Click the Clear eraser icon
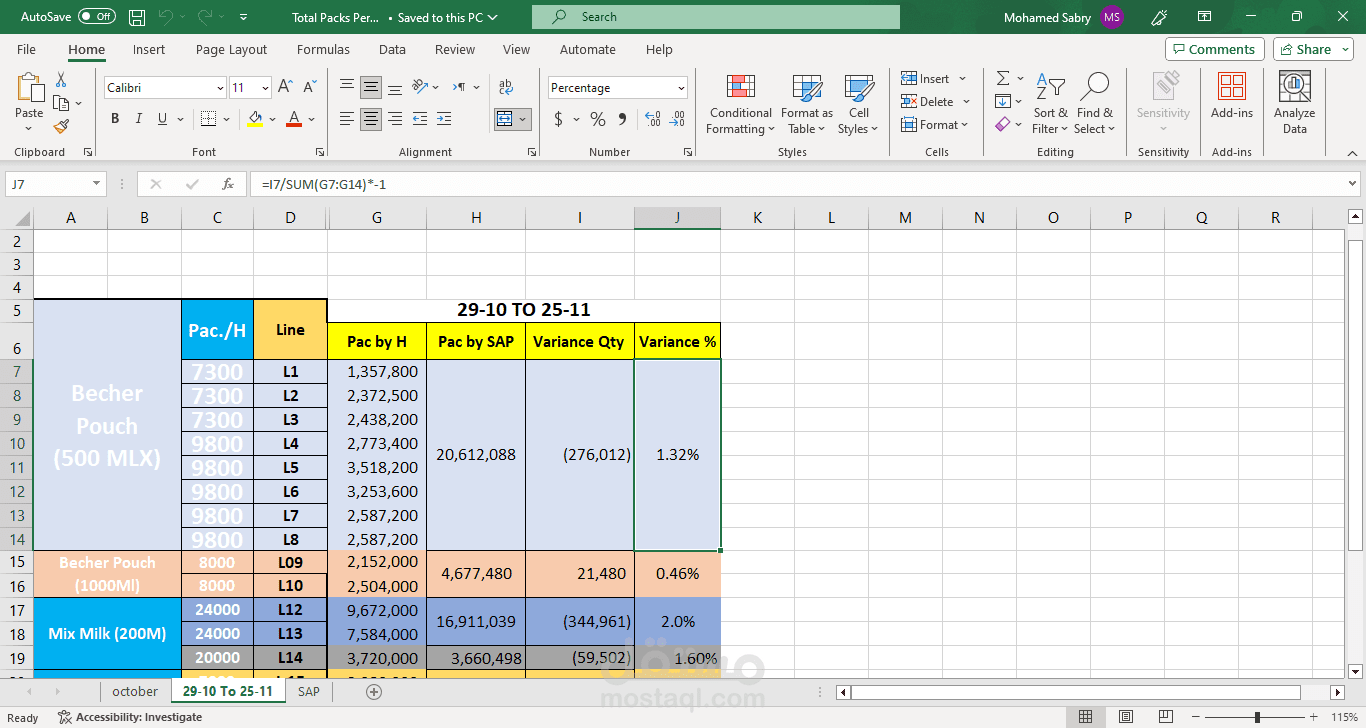Screen dimensions: 1366x728 pyautogui.click(x=1002, y=125)
